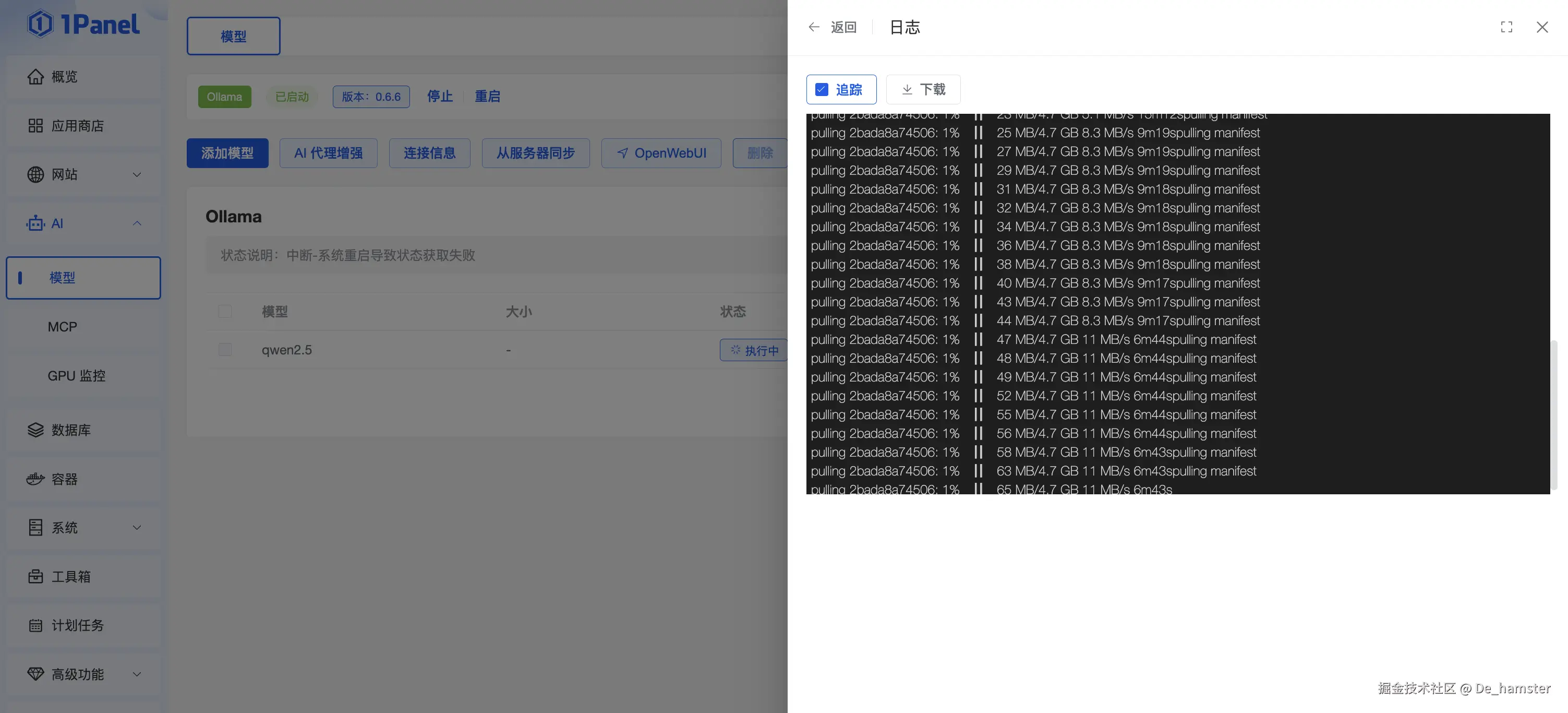Viewport: 1568px width, 713px height.
Task: Click the home icon for 概览
Action: pos(35,77)
